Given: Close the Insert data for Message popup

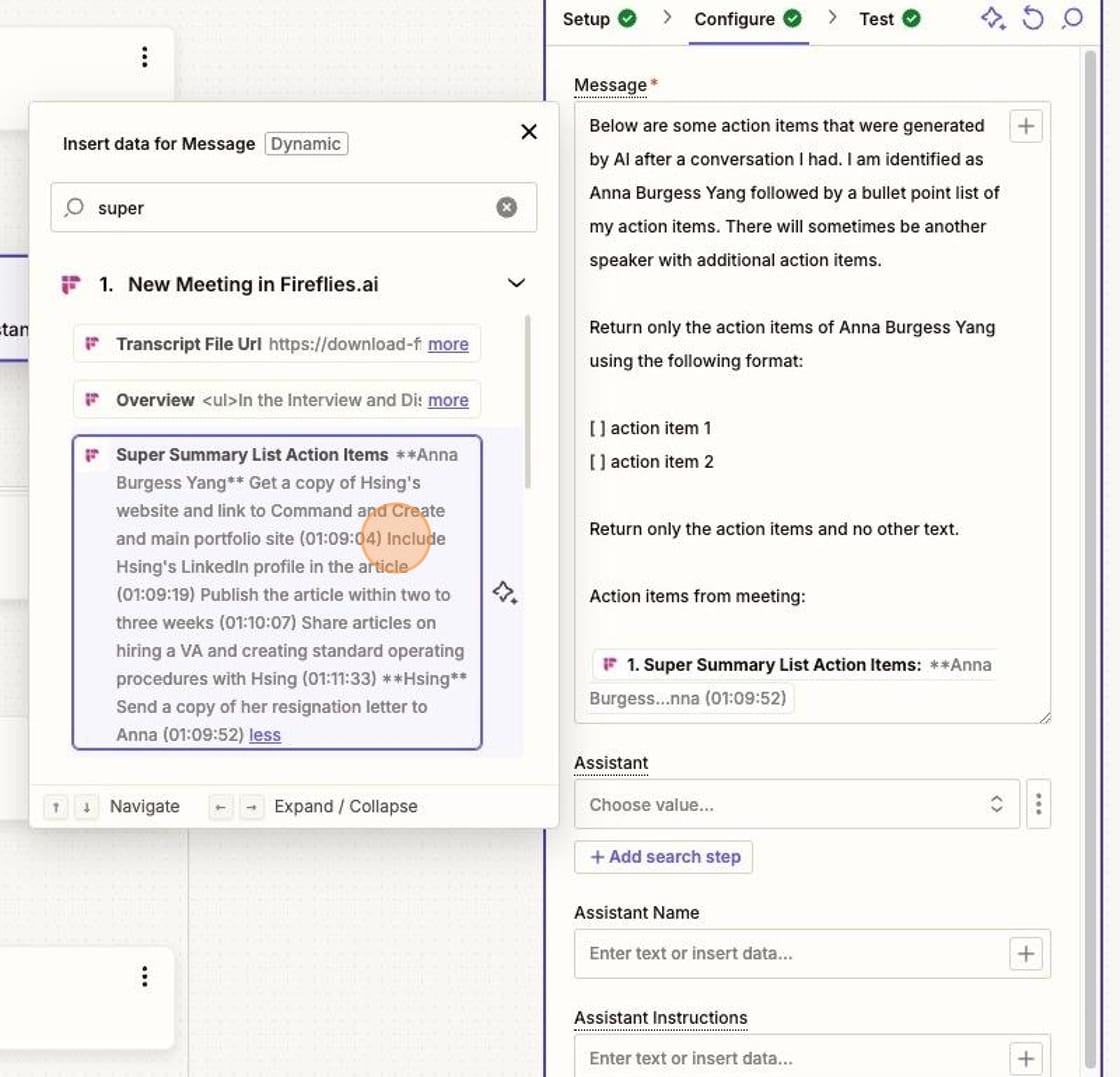Looking at the screenshot, I should [529, 131].
